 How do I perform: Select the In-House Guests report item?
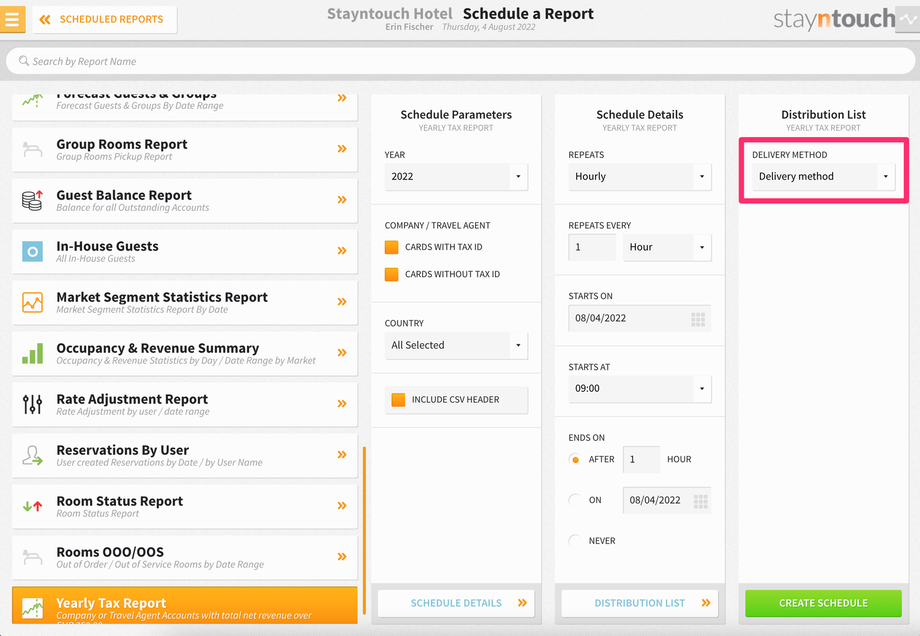185,252
